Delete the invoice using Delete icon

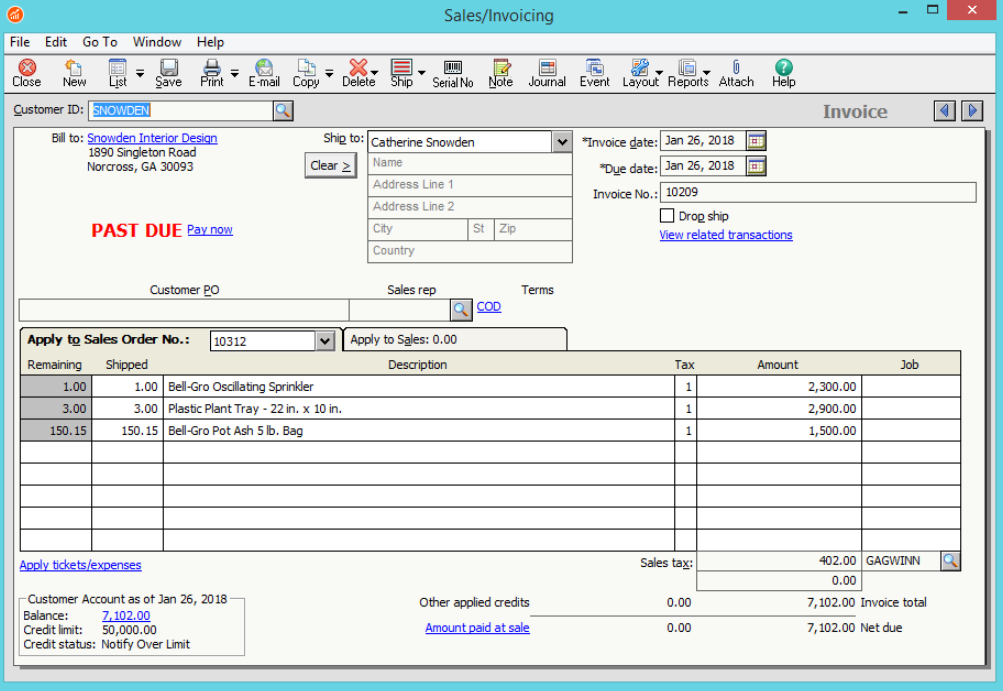(356, 73)
